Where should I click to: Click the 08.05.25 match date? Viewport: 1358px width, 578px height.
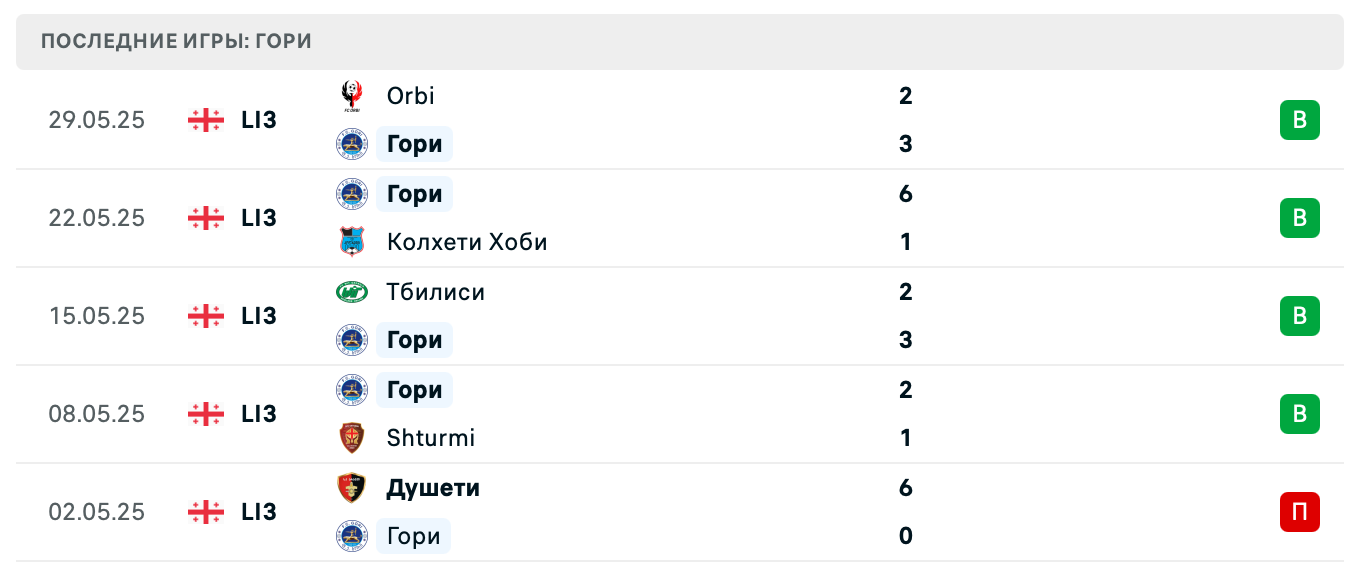96,414
